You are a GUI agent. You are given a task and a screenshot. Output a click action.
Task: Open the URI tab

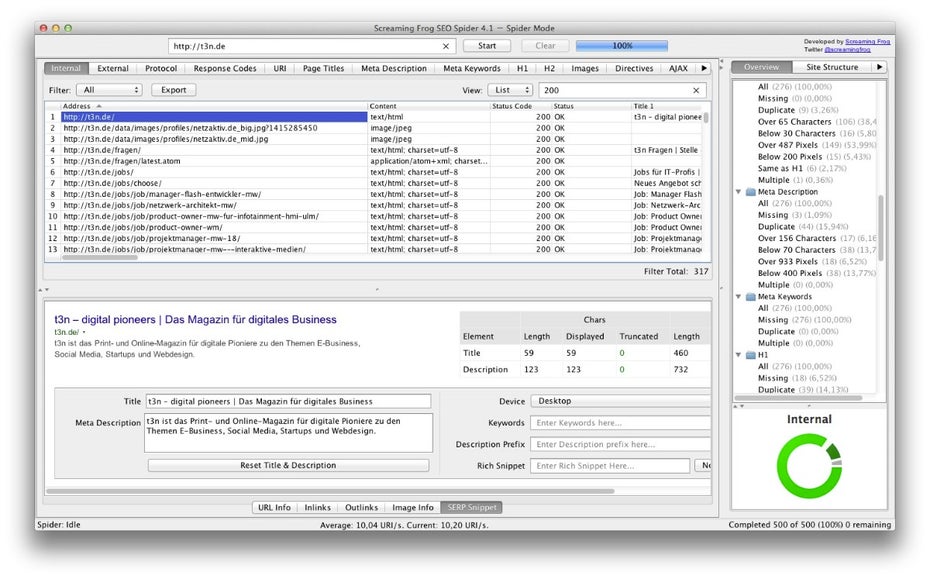[280, 68]
